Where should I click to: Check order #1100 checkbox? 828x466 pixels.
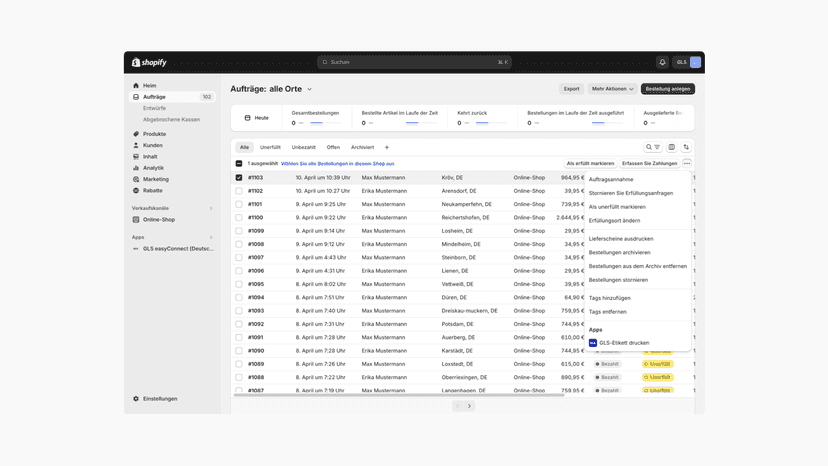pyautogui.click(x=239, y=218)
